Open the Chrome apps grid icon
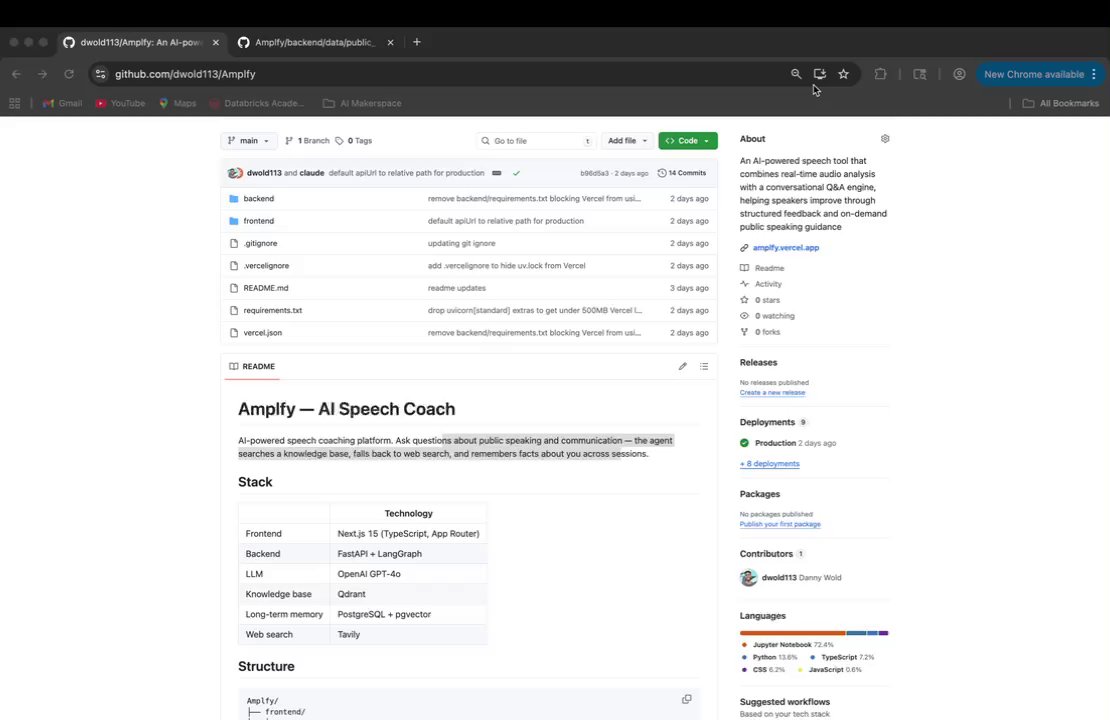 coord(14,103)
